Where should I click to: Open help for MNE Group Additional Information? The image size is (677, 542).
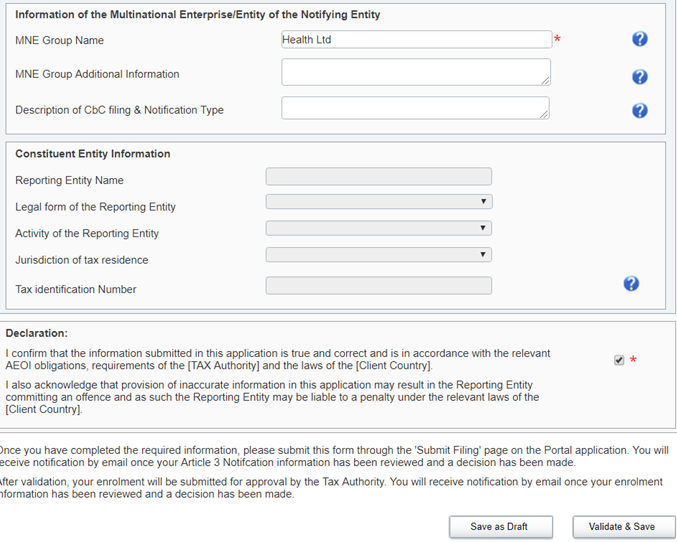[x=640, y=77]
